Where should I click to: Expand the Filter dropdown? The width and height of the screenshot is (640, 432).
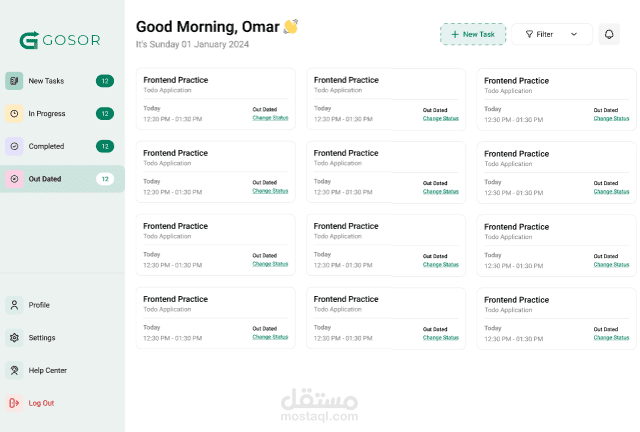point(551,34)
